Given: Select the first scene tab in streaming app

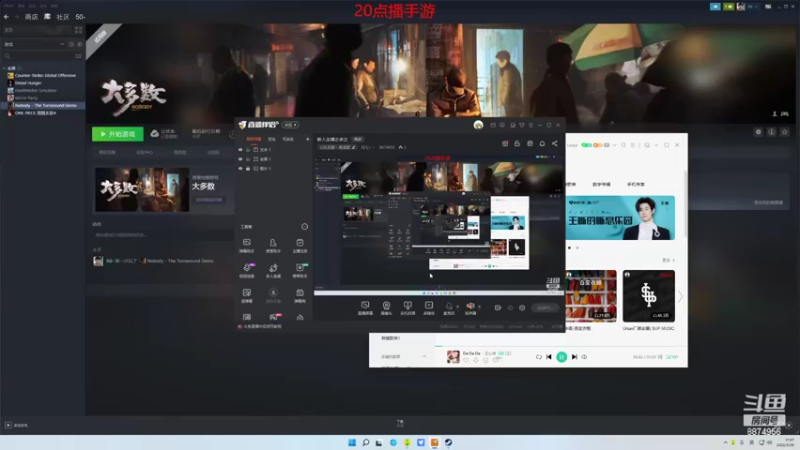Looking at the screenshot, I should pyautogui.click(x=254, y=139).
